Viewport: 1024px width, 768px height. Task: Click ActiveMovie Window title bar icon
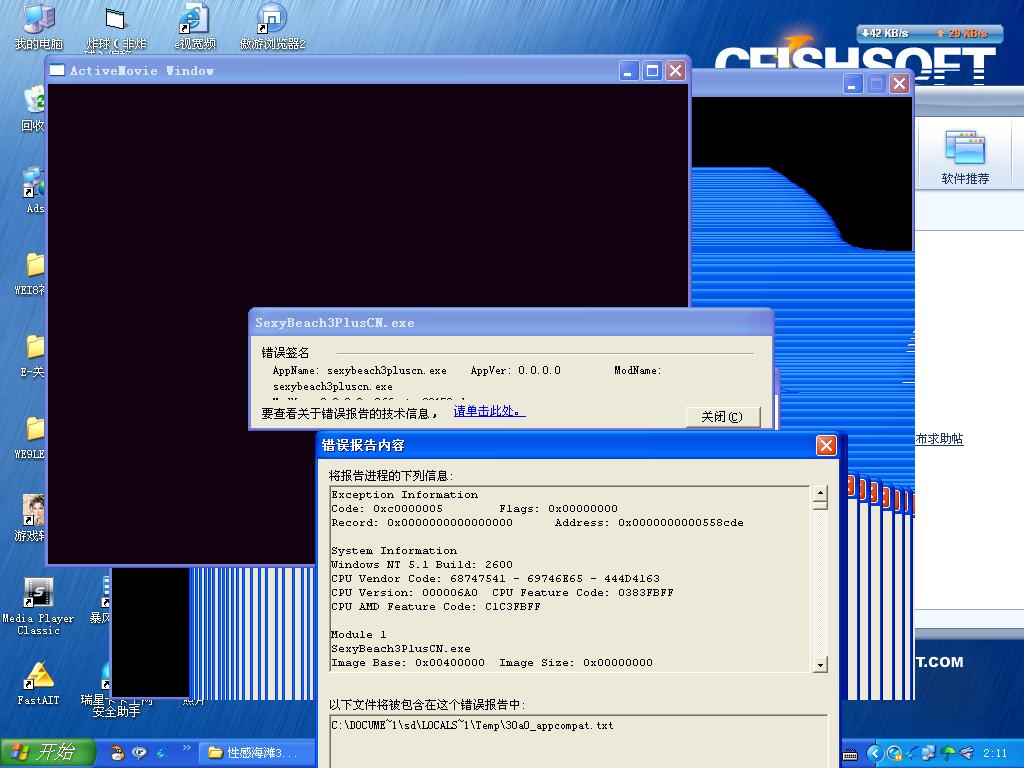pyautogui.click(x=57, y=70)
